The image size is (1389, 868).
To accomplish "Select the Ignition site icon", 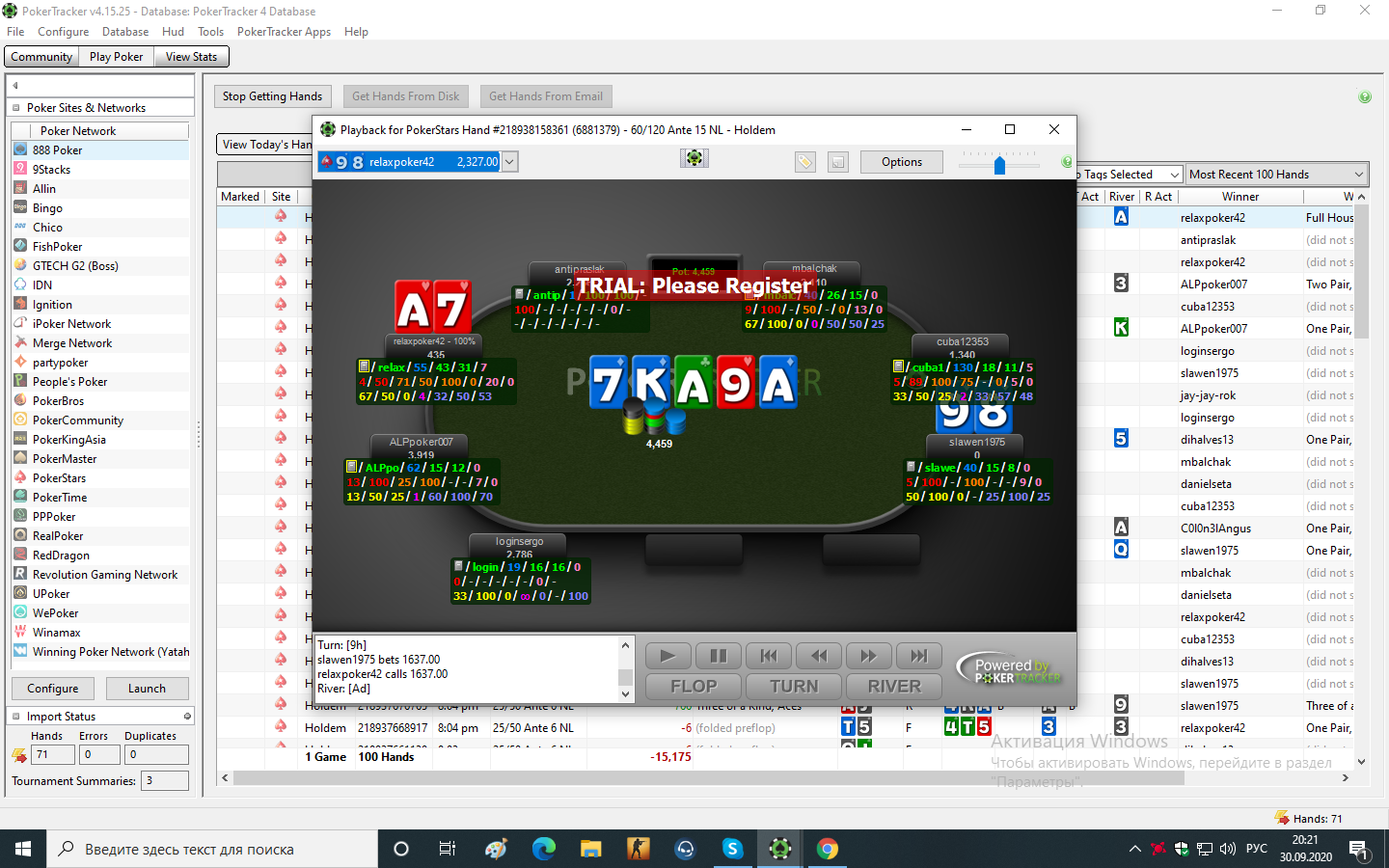I will (x=20, y=304).
